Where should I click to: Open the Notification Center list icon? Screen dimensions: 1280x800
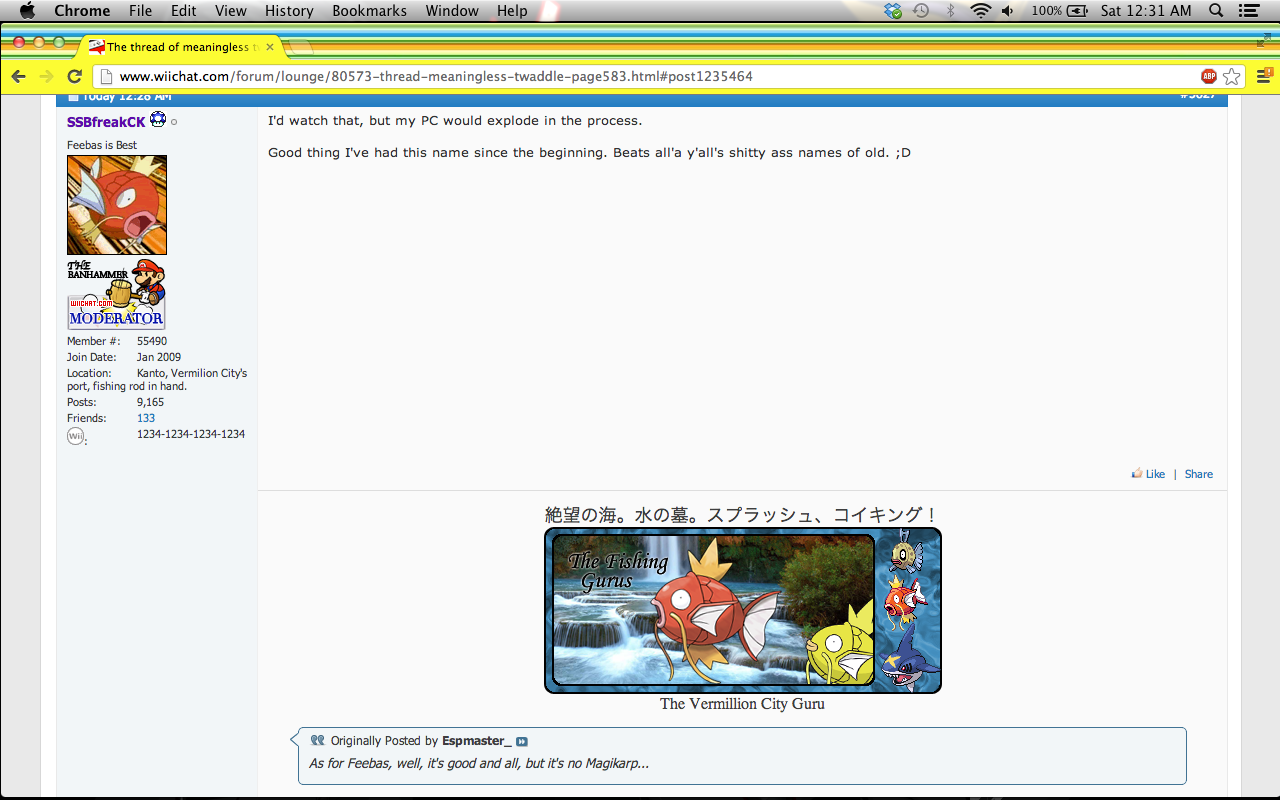(1248, 11)
